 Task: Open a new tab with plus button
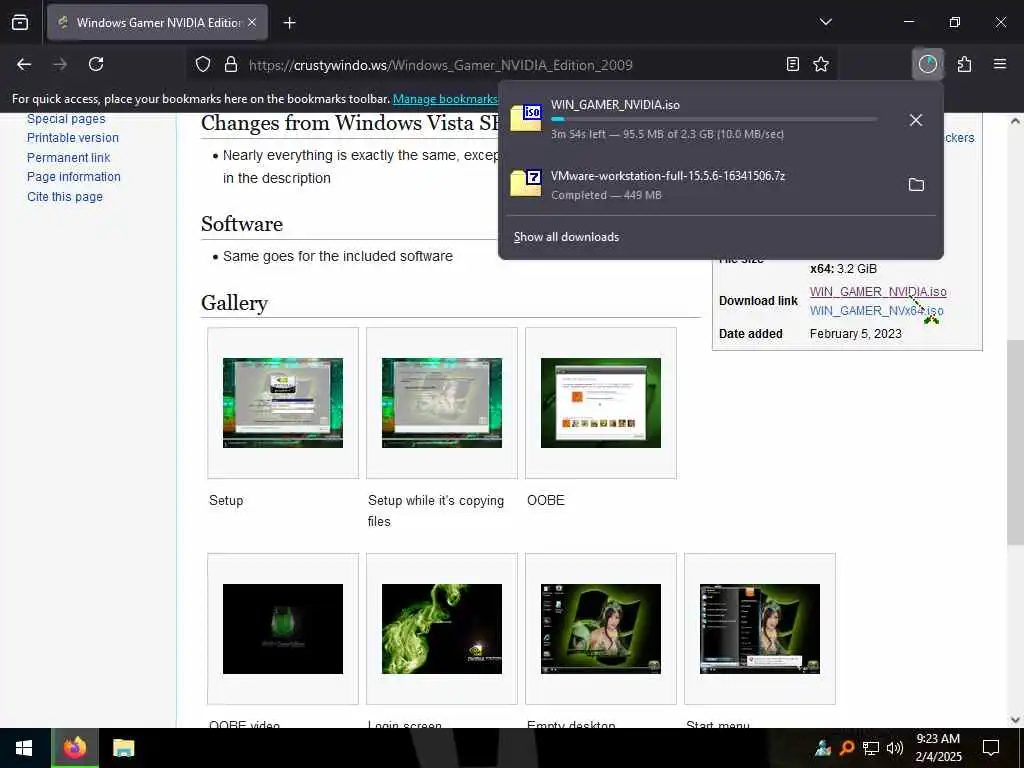tap(289, 23)
